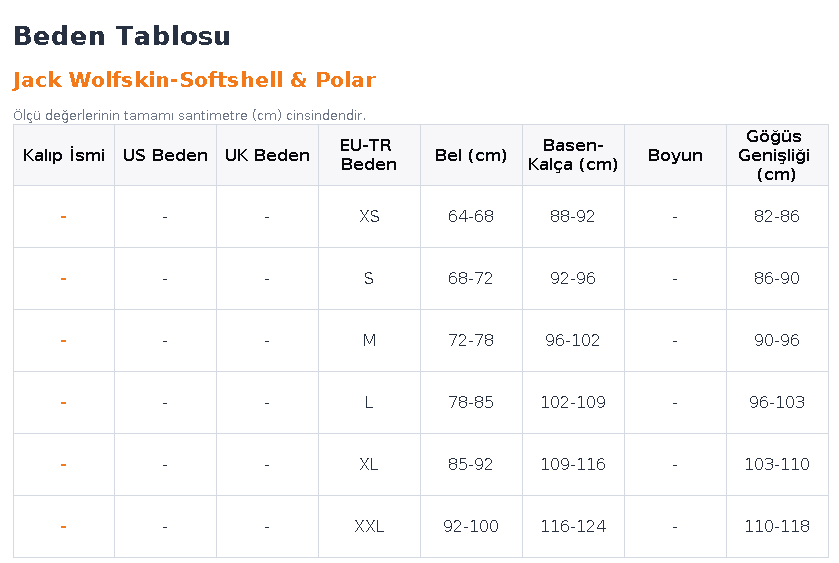The image size is (839, 563).
Task: Click the Boyun column header
Action: (675, 155)
